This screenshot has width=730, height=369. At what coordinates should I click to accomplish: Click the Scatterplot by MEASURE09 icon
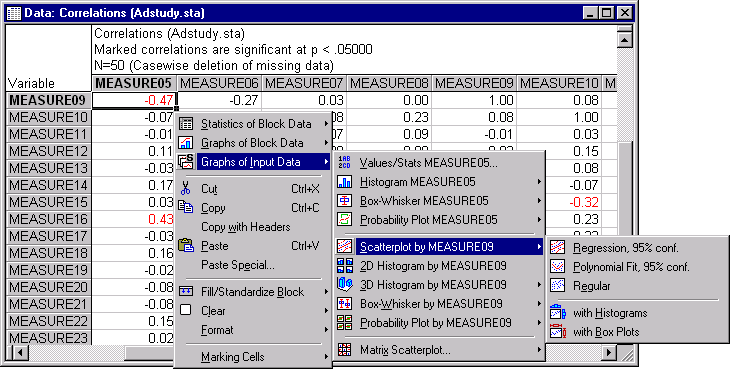(x=345, y=247)
